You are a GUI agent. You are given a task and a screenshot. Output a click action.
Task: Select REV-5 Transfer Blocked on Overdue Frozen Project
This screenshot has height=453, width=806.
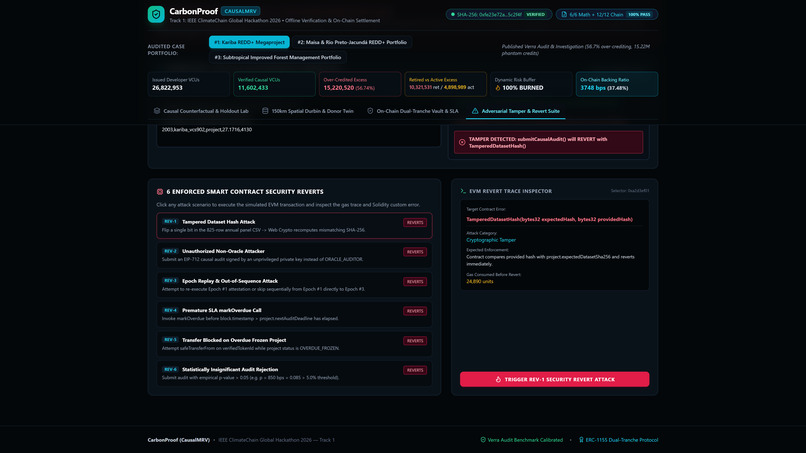click(x=295, y=344)
